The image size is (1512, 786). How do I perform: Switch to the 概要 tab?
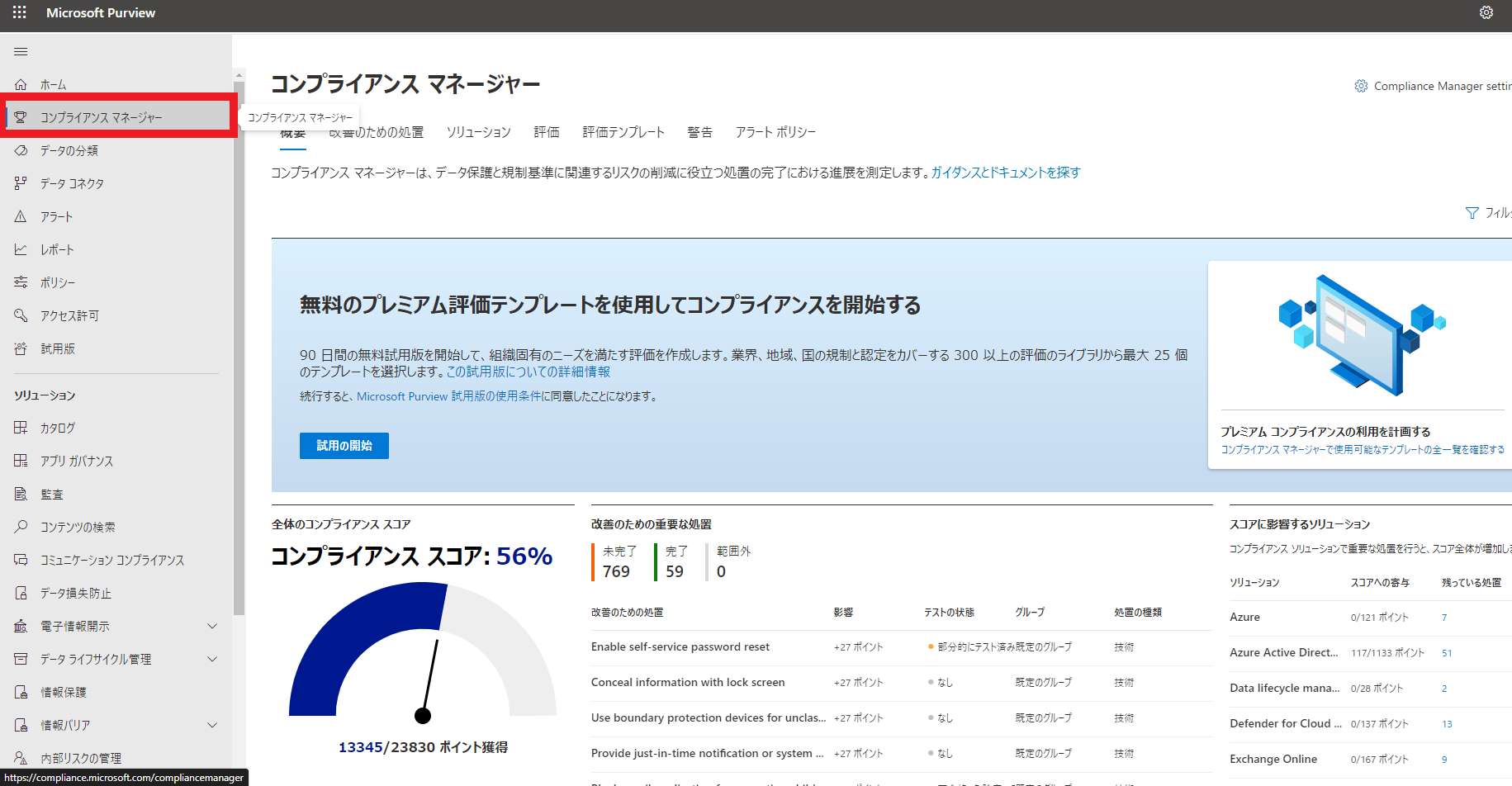click(293, 133)
